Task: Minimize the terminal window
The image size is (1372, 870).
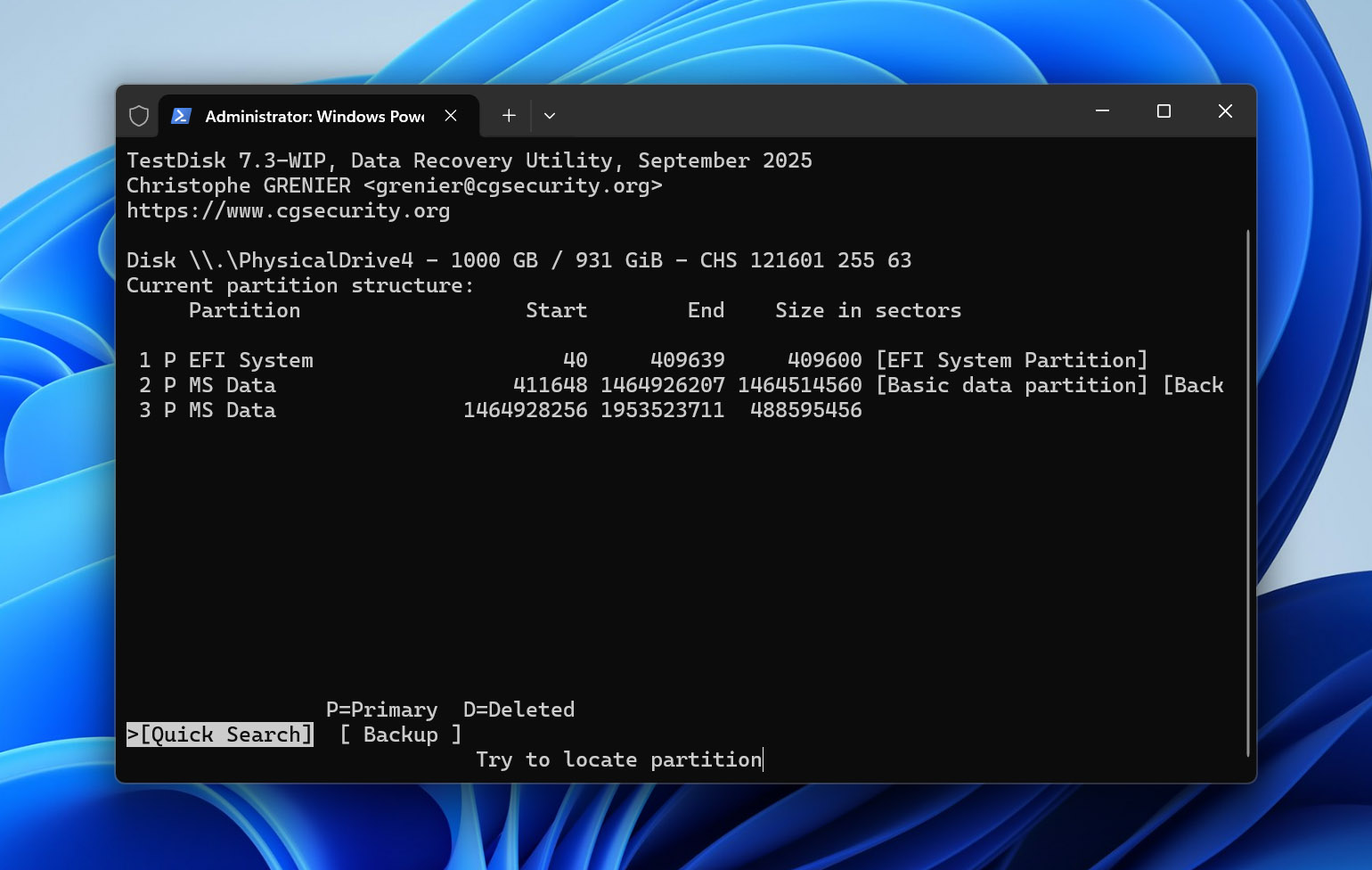Action: [1102, 111]
